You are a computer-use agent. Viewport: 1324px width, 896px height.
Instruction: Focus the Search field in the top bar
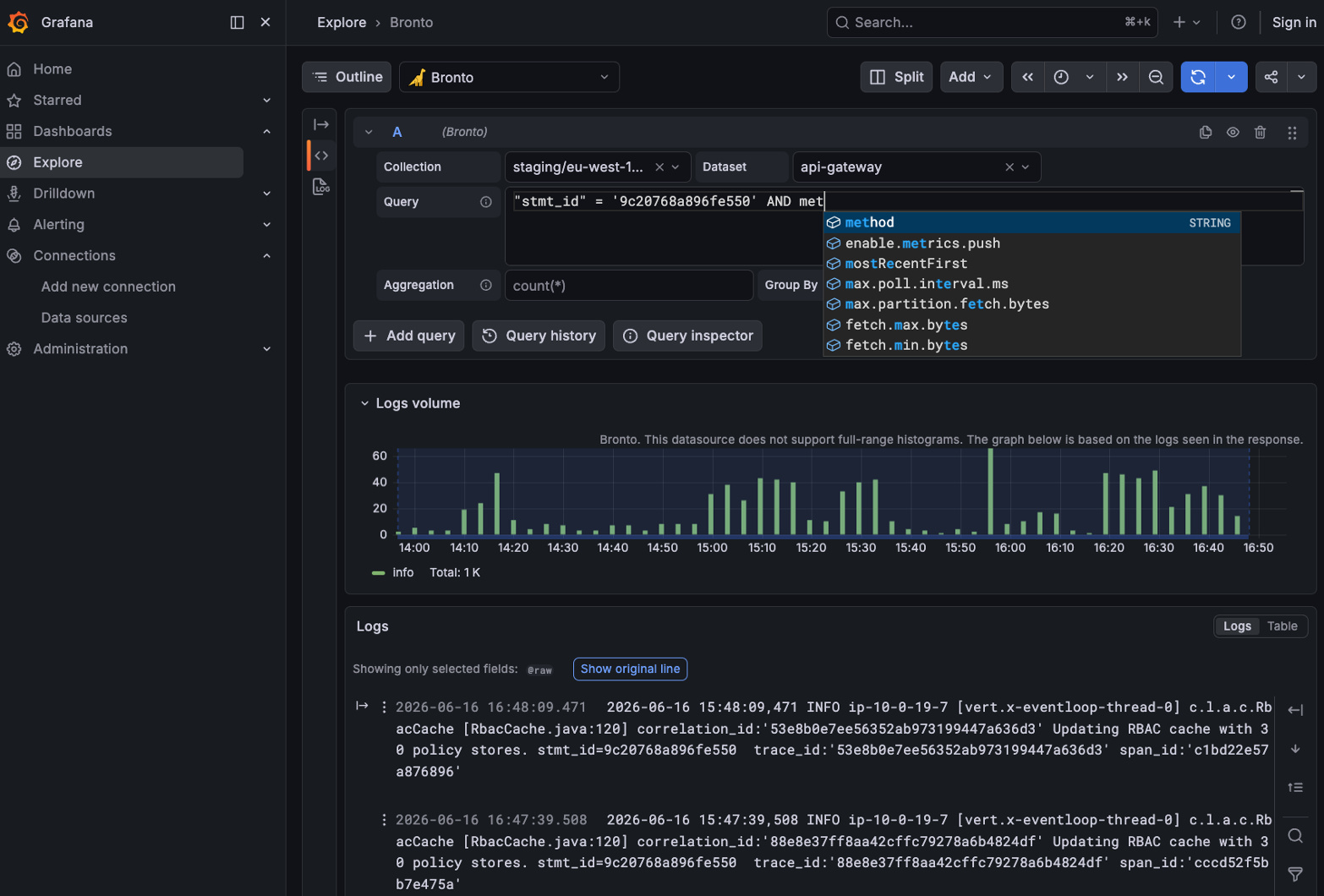tap(992, 23)
